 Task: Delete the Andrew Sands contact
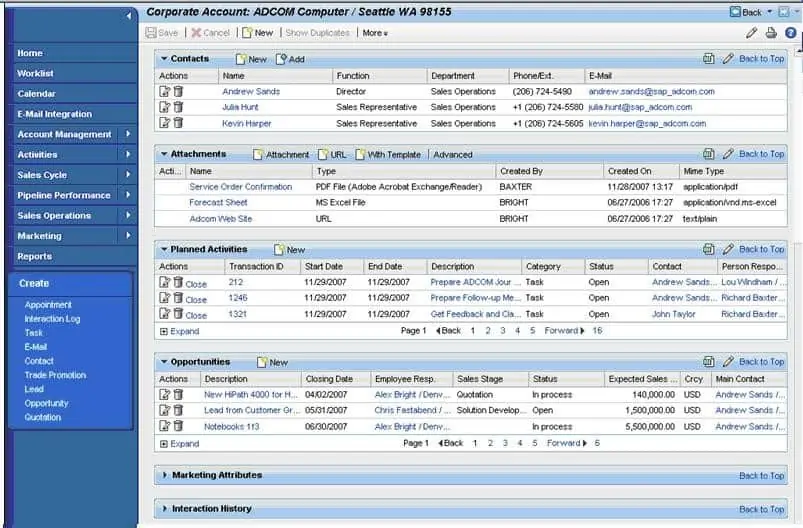(x=178, y=91)
